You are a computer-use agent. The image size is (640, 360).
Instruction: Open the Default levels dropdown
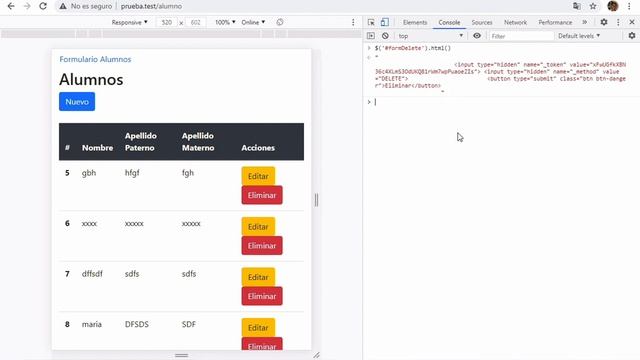[579, 36]
